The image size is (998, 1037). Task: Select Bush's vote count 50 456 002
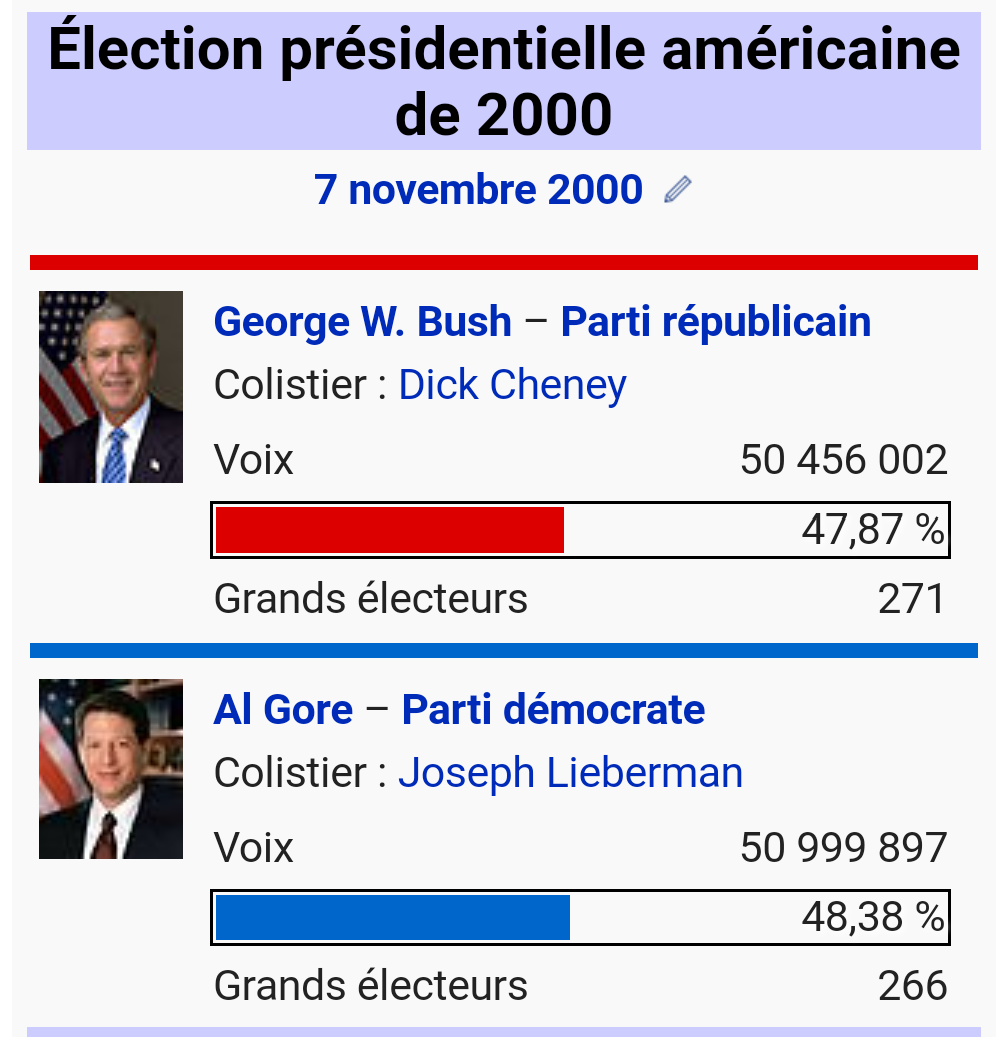[843, 460]
